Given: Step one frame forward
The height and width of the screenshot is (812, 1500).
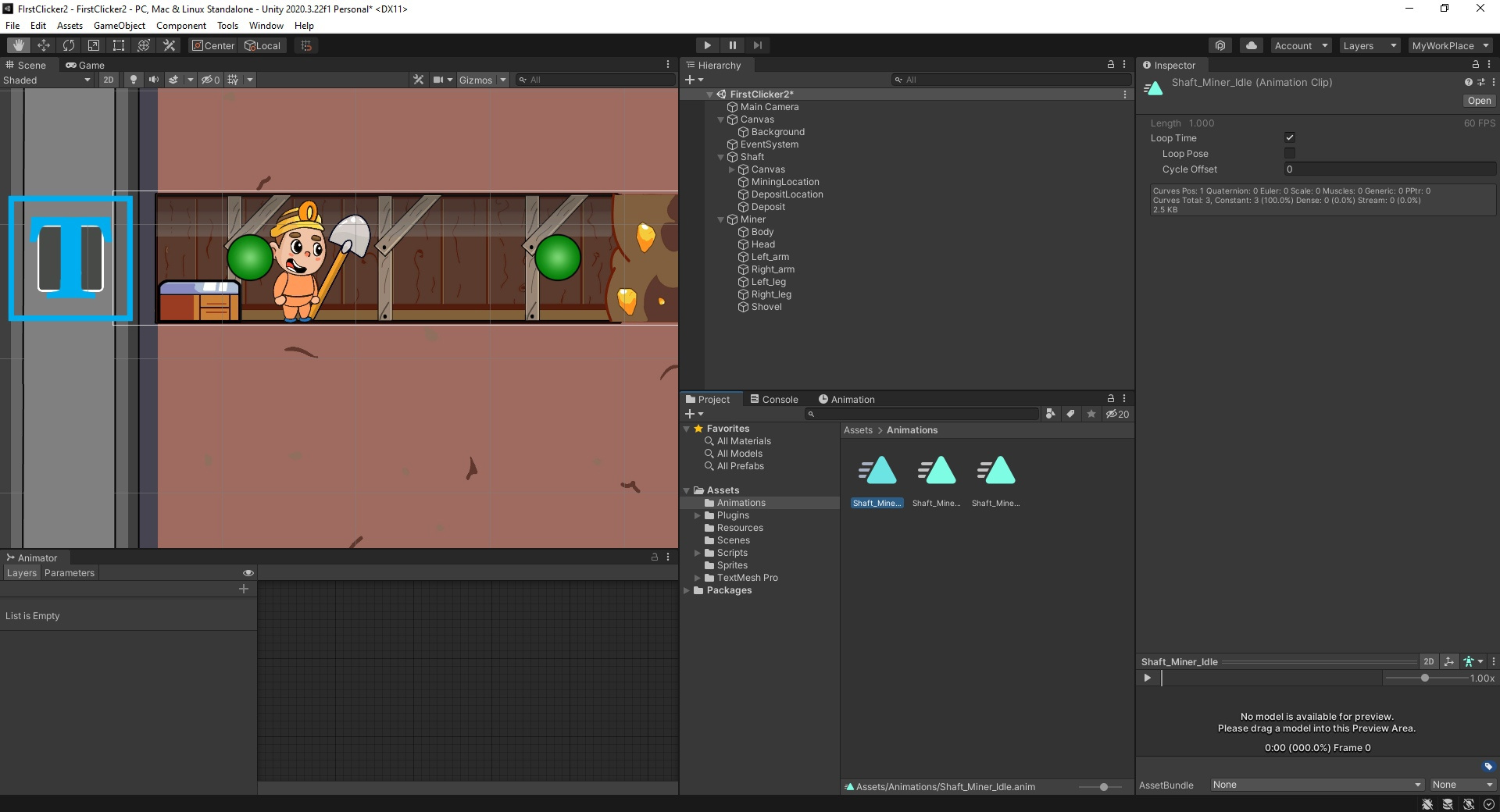Looking at the screenshot, I should [757, 45].
